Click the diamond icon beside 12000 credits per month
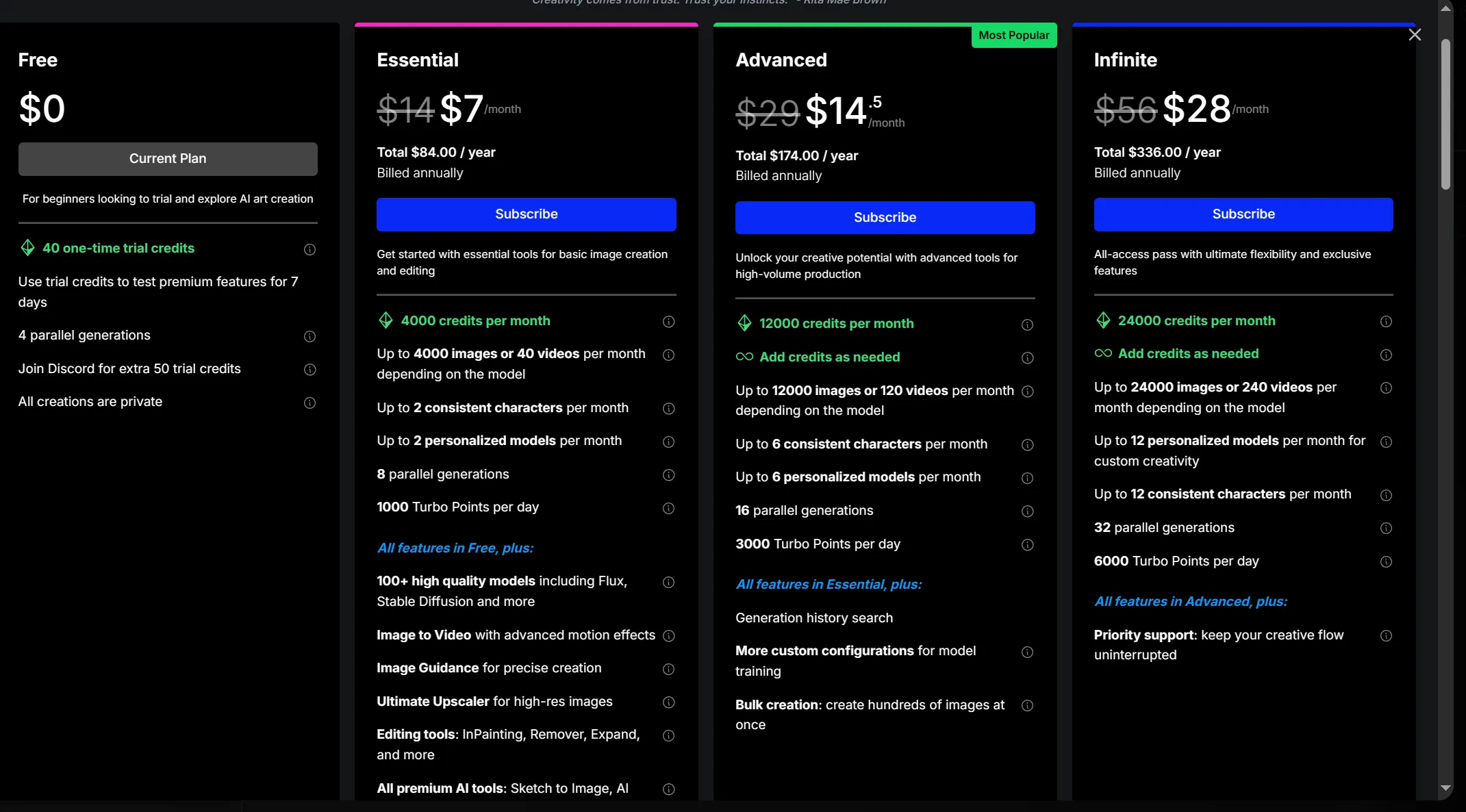This screenshot has height=812, width=1466. 744,323
